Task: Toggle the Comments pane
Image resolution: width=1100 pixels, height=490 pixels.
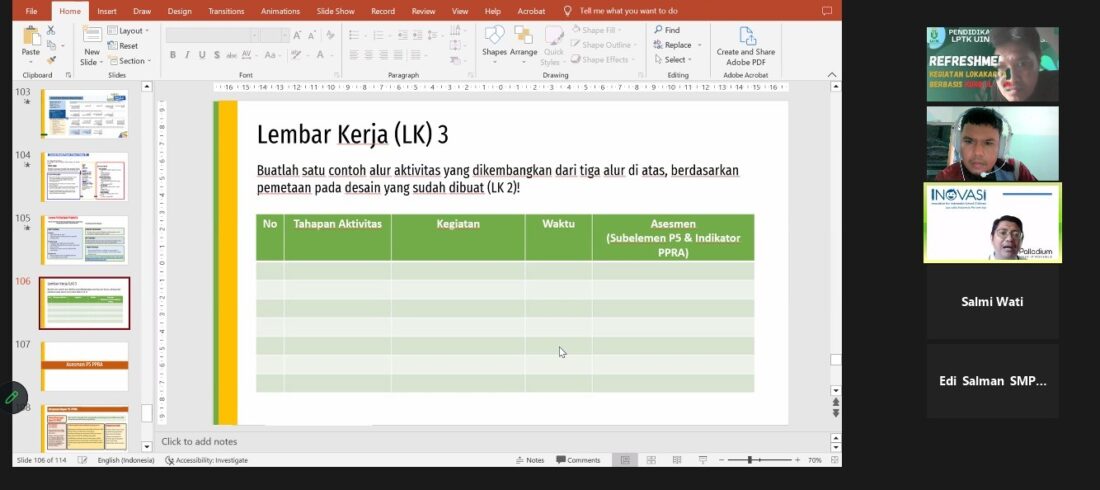Action: [578, 460]
